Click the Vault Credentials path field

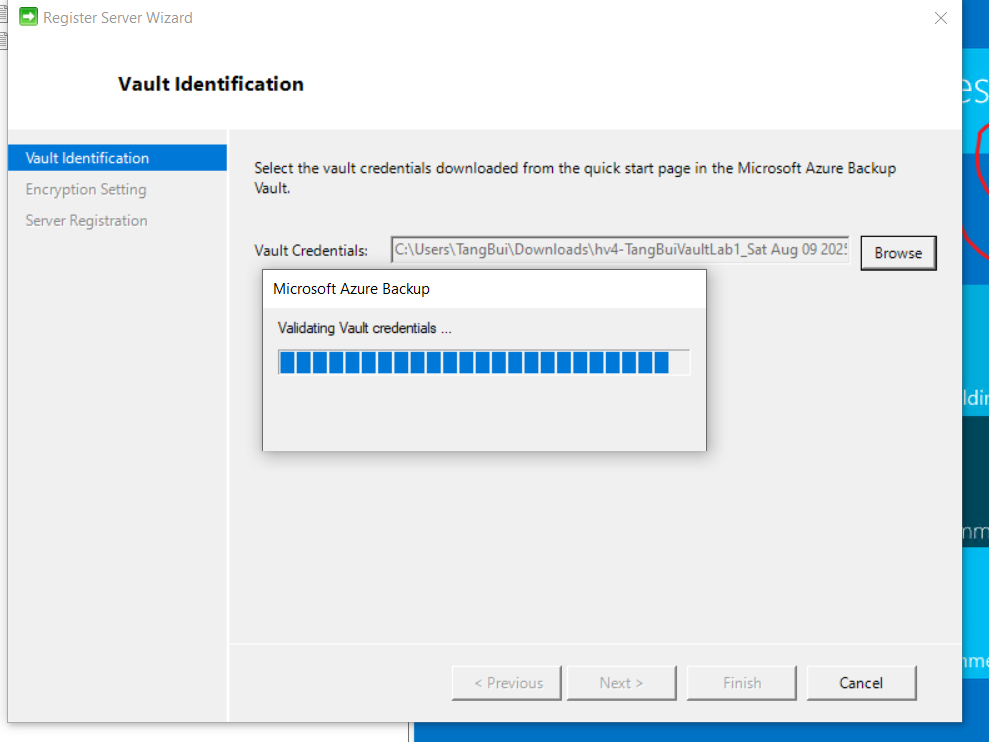620,250
